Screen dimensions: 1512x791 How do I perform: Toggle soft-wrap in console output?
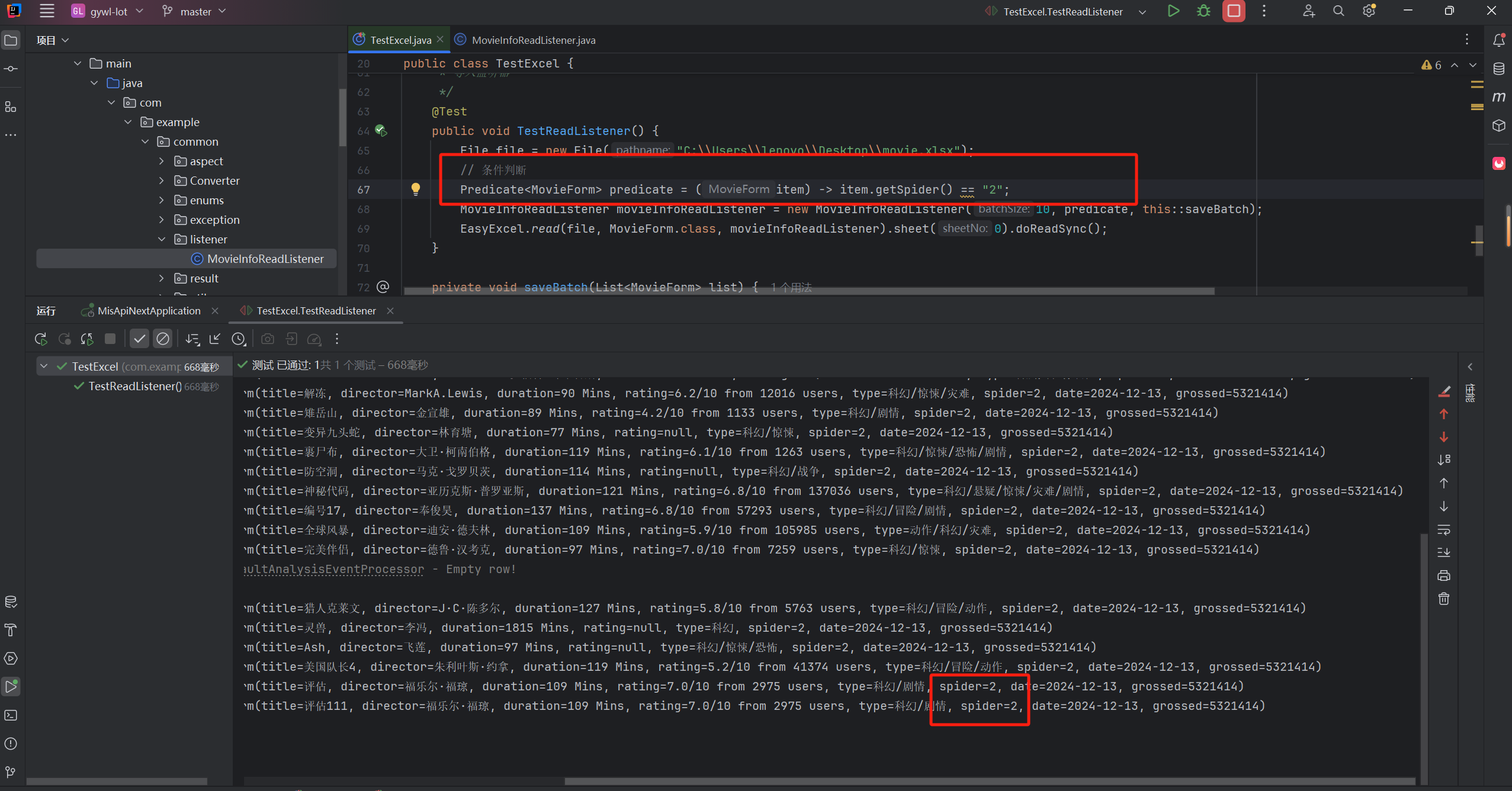(1444, 529)
